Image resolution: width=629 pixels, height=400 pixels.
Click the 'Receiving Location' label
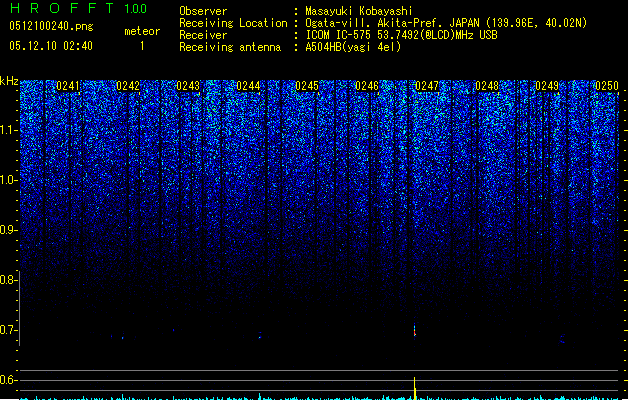[x=233, y=23]
